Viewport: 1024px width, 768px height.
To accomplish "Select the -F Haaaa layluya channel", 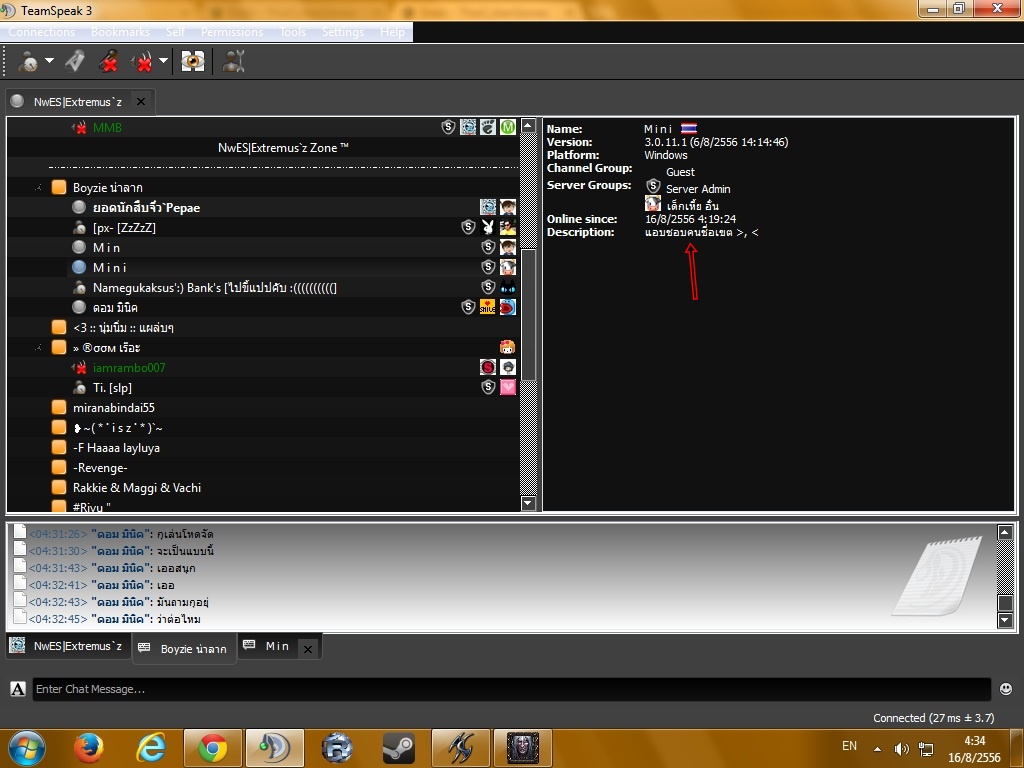I will (x=116, y=448).
